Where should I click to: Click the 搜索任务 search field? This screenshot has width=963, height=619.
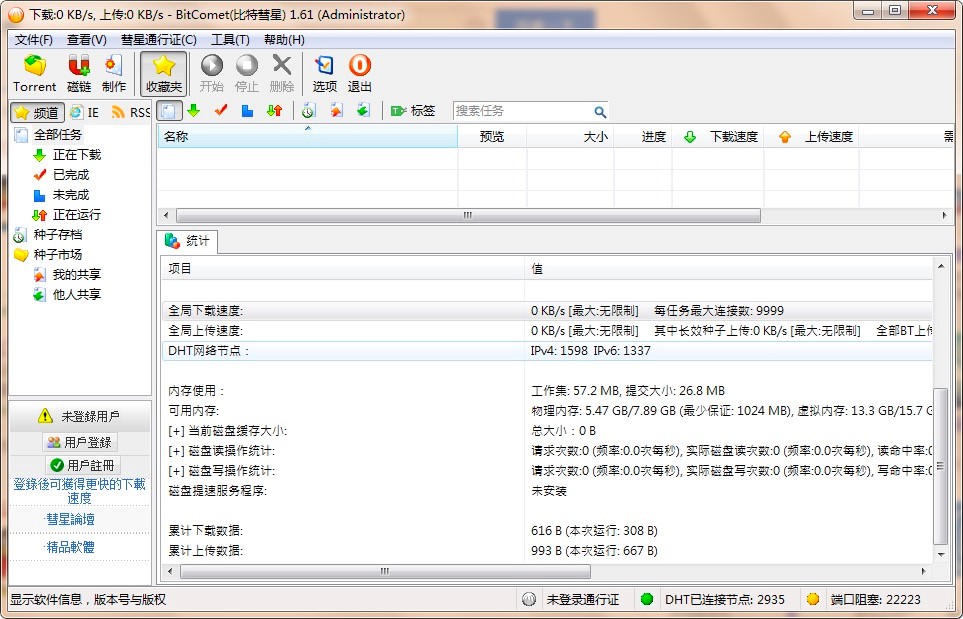pyautogui.click(x=522, y=111)
